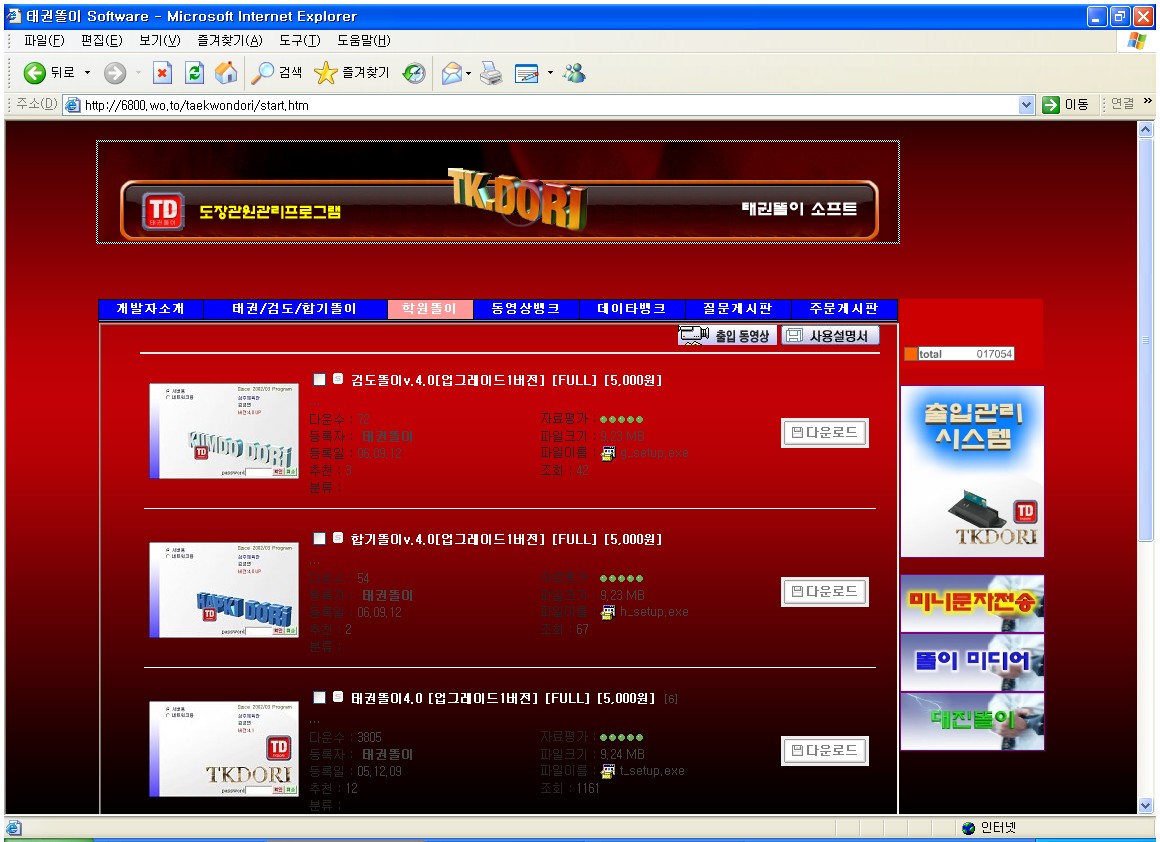
Task: Open the Back button history dropdown arrow
Action: (x=87, y=73)
